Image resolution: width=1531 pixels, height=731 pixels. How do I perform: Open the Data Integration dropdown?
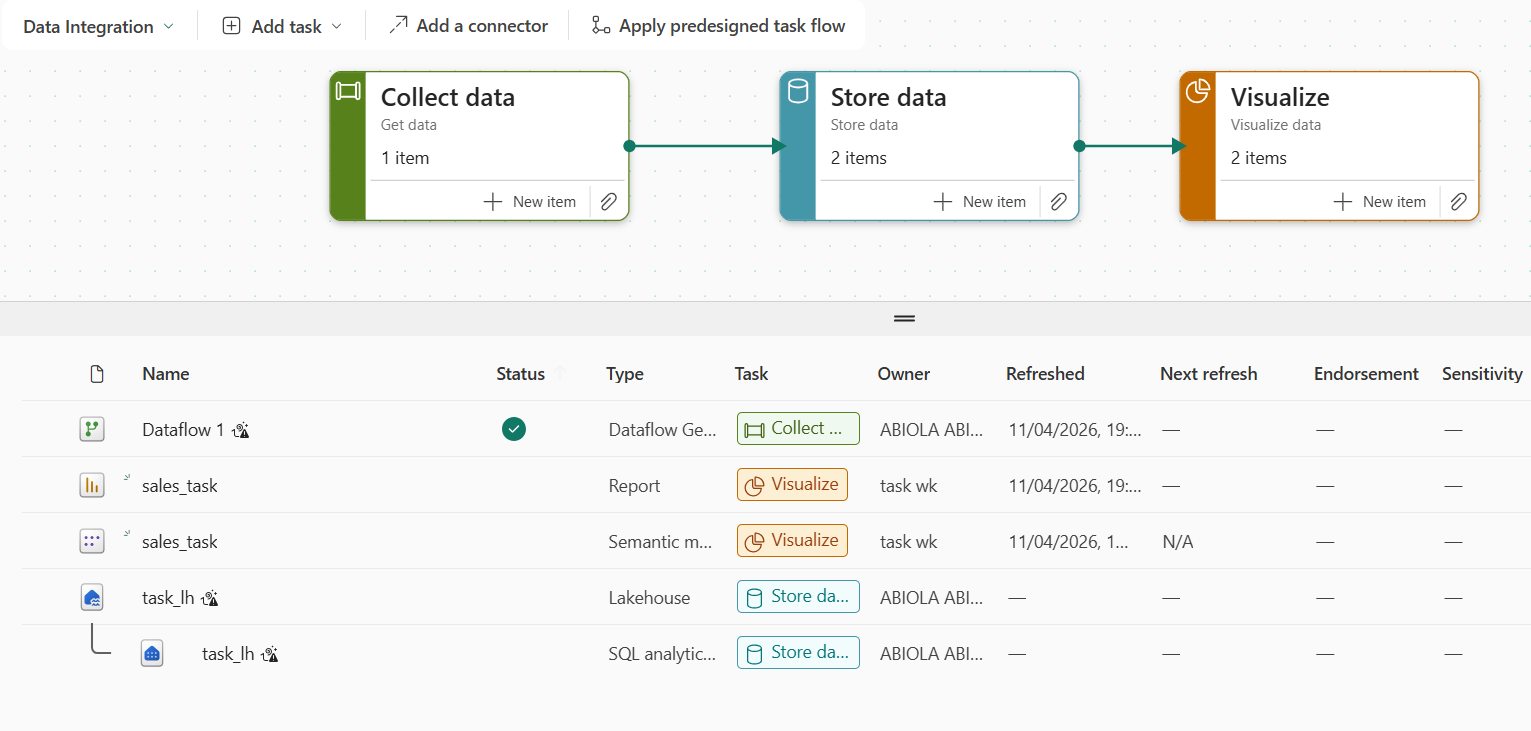pyautogui.click(x=98, y=27)
